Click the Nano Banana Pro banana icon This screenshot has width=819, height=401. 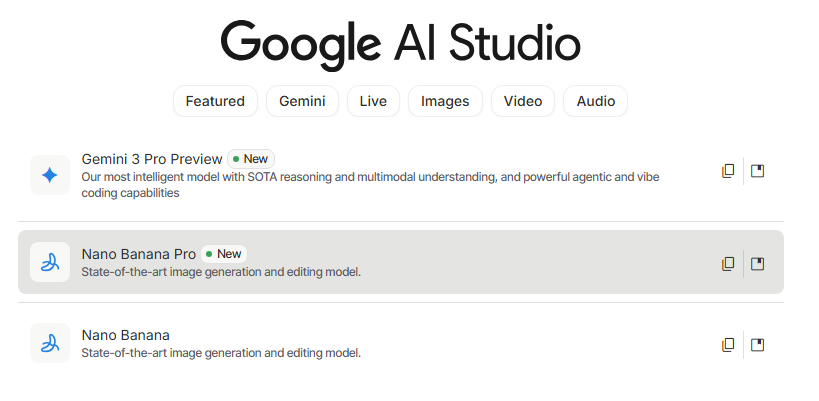pos(50,262)
